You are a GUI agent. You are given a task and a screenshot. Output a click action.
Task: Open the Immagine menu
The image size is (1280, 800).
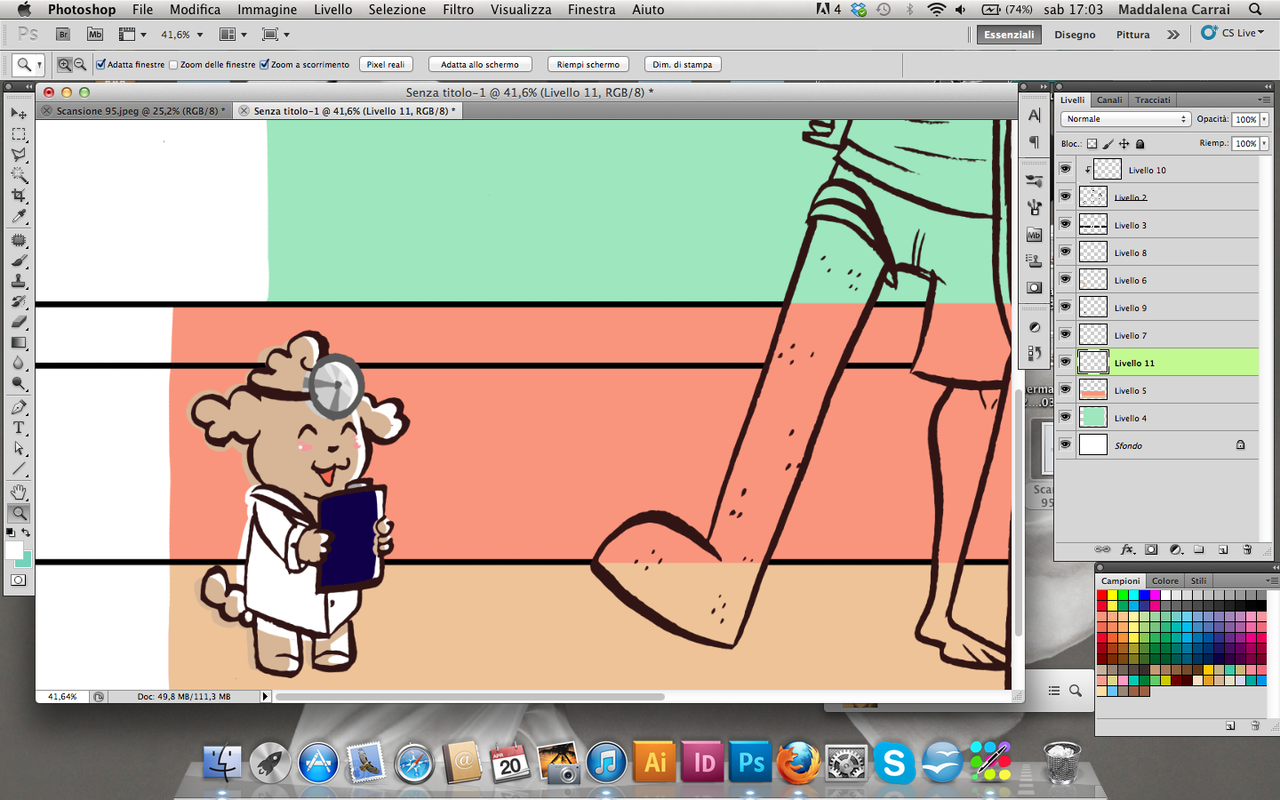click(268, 9)
